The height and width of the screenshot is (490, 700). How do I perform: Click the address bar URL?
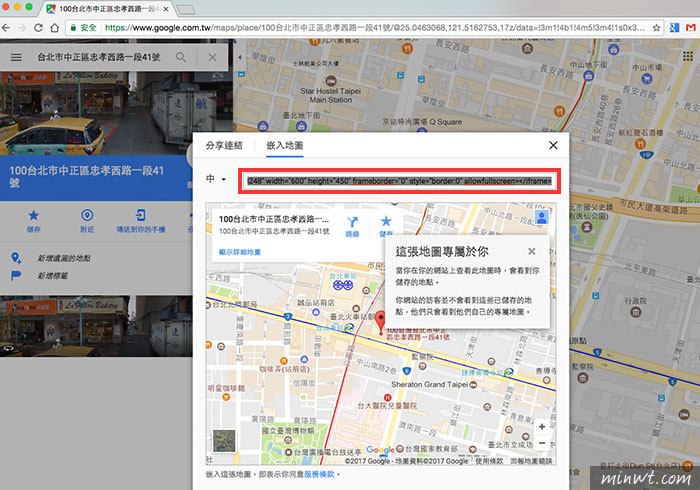click(375, 28)
